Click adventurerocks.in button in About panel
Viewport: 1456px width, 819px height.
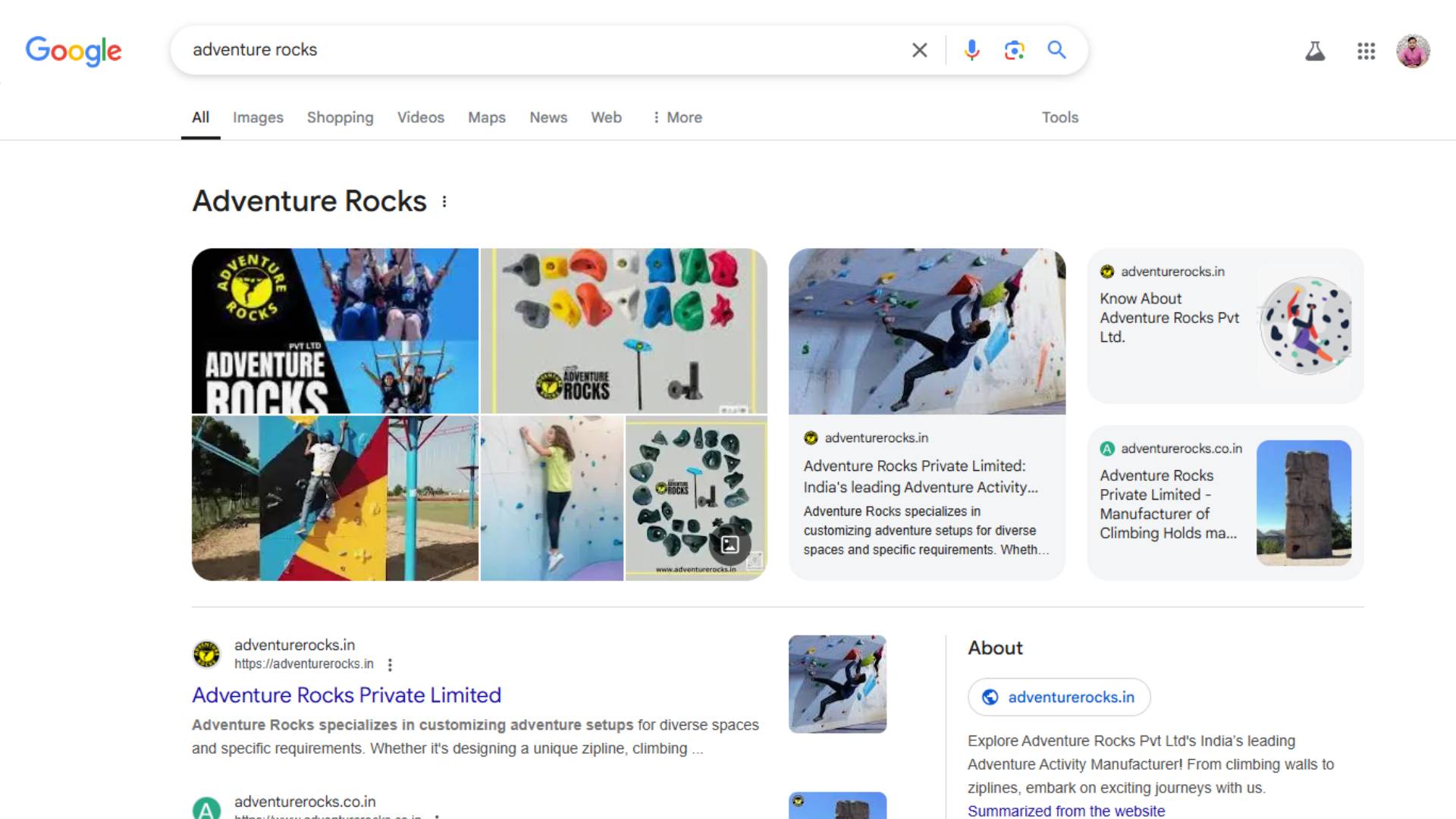click(1059, 697)
